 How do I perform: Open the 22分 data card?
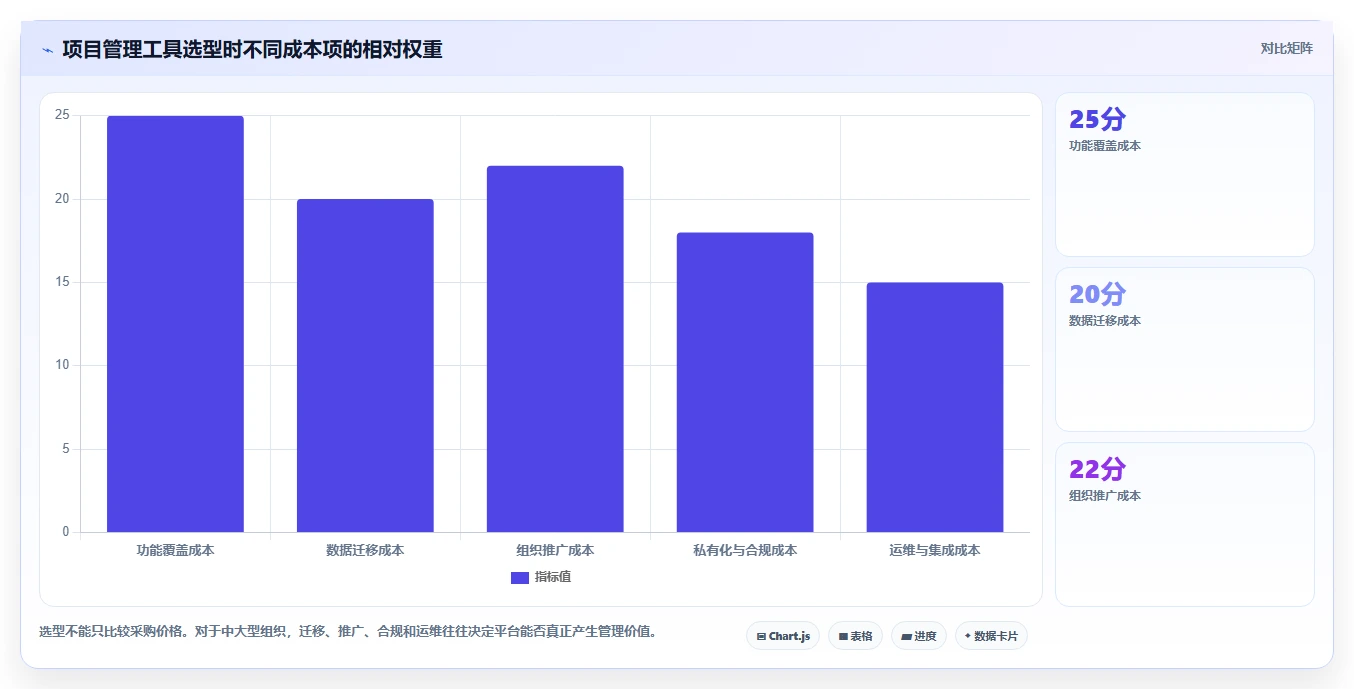tap(1185, 525)
